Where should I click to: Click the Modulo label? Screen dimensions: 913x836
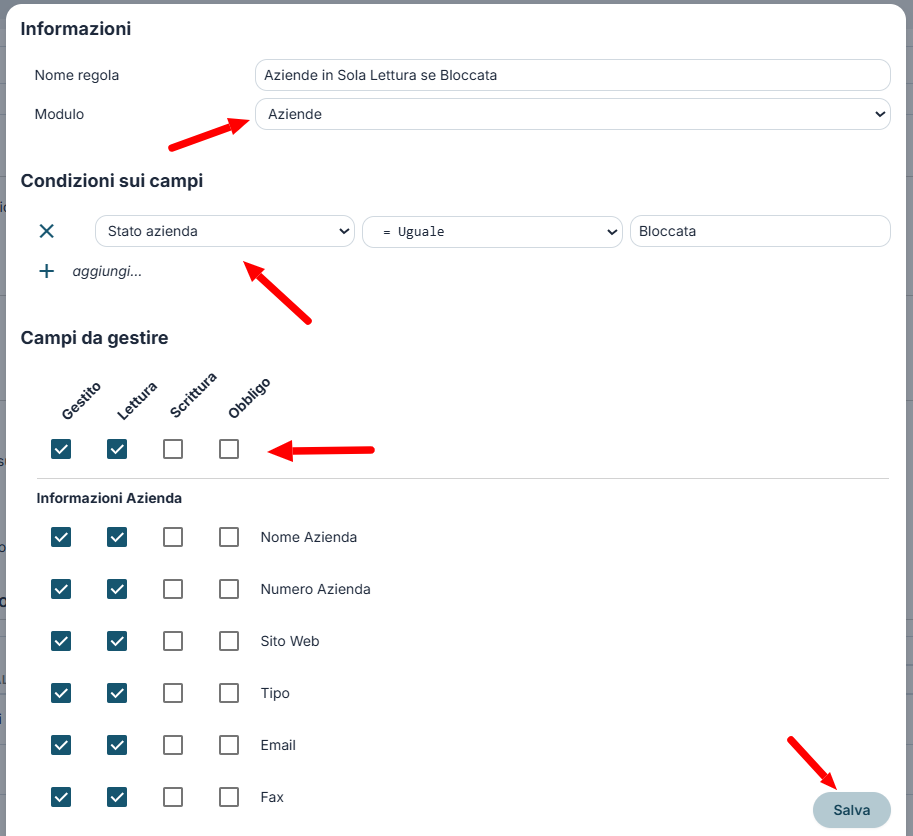coord(59,114)
